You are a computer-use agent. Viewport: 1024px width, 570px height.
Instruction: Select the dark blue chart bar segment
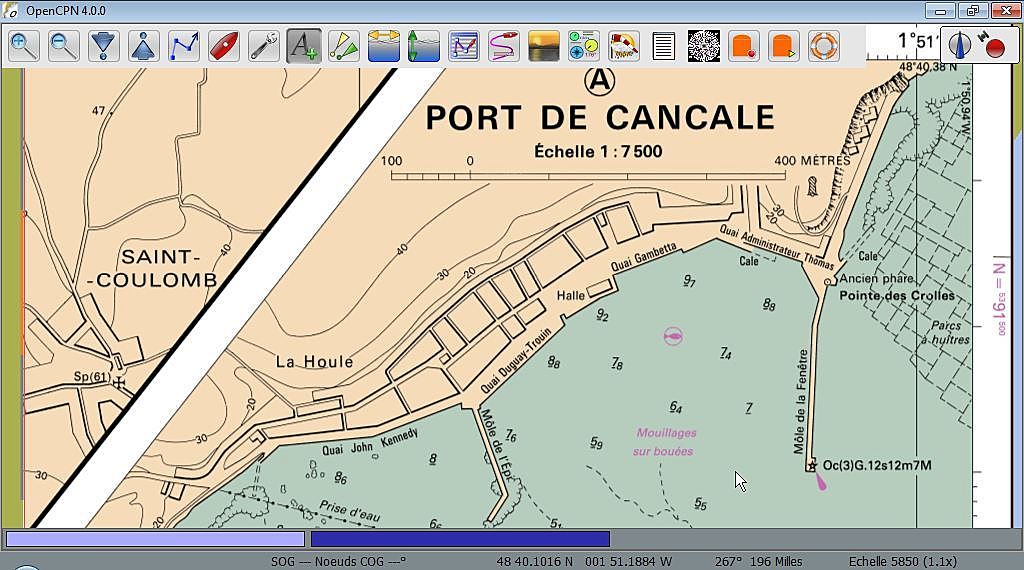[x=460, y=539]
